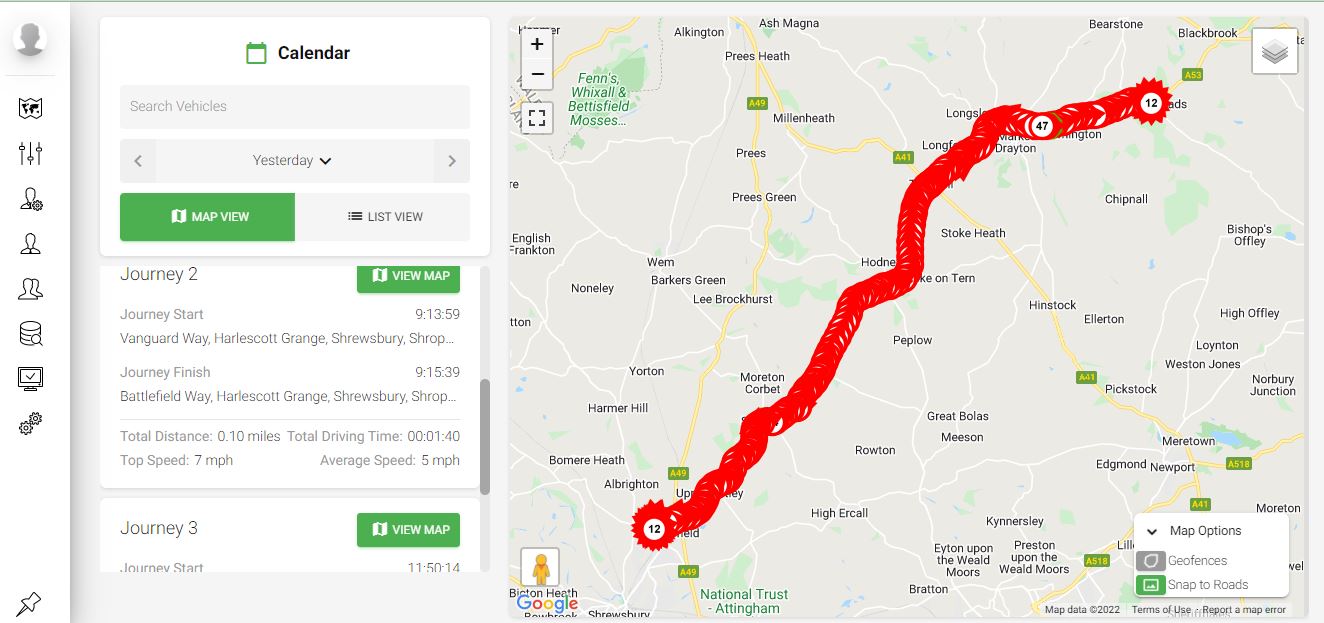Toggle fullscreen map view
Image resolution: width=1324 pixels, height=623 pixels.
[537, 118]
